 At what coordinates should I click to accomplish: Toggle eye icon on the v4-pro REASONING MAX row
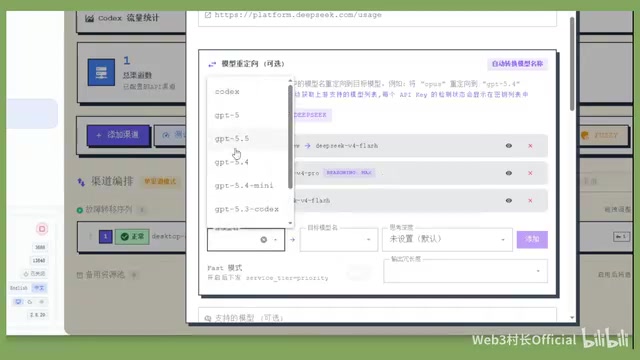pos(509,173)
